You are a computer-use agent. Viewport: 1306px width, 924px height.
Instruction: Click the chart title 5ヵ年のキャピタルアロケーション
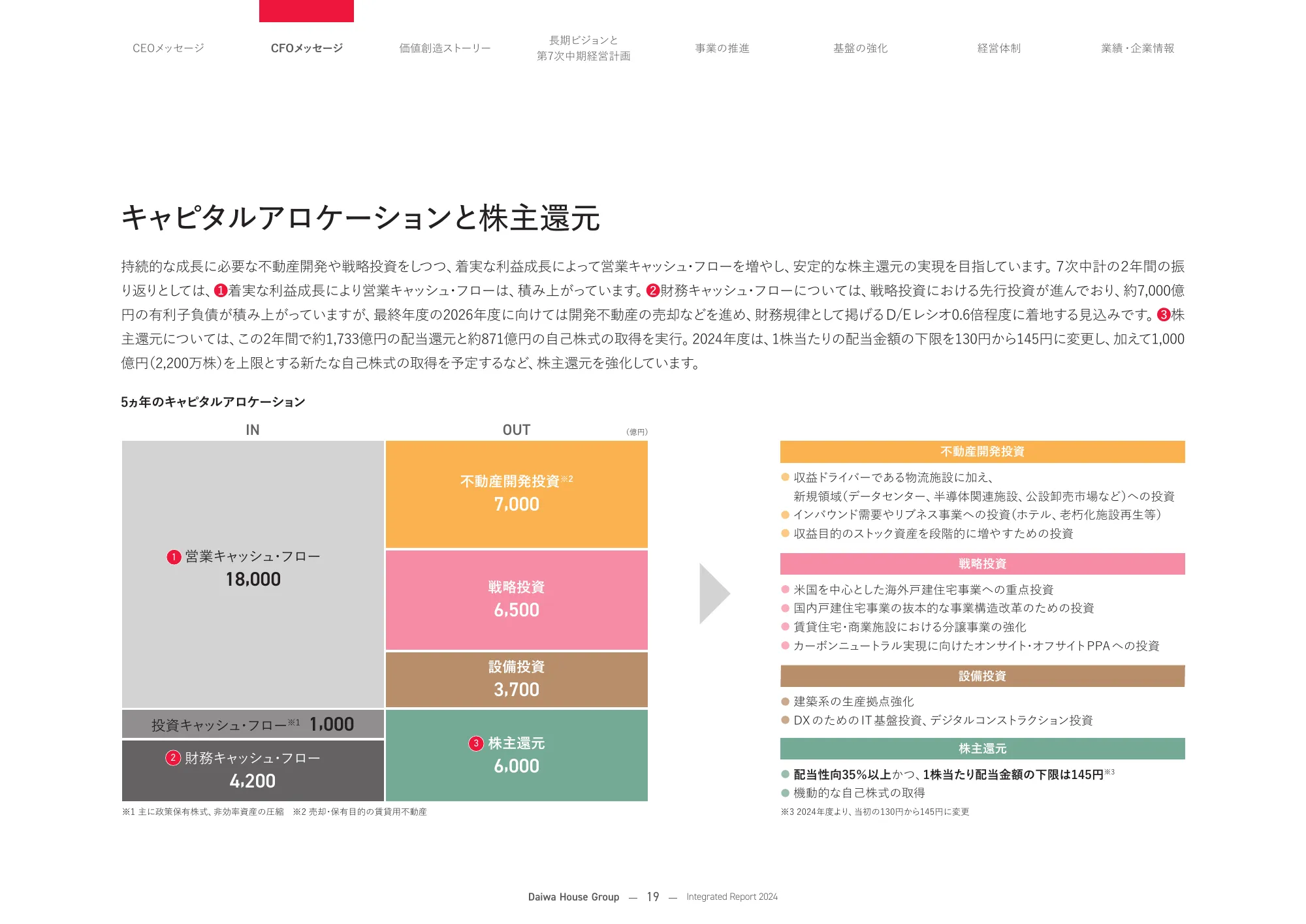tap(213, 402)
